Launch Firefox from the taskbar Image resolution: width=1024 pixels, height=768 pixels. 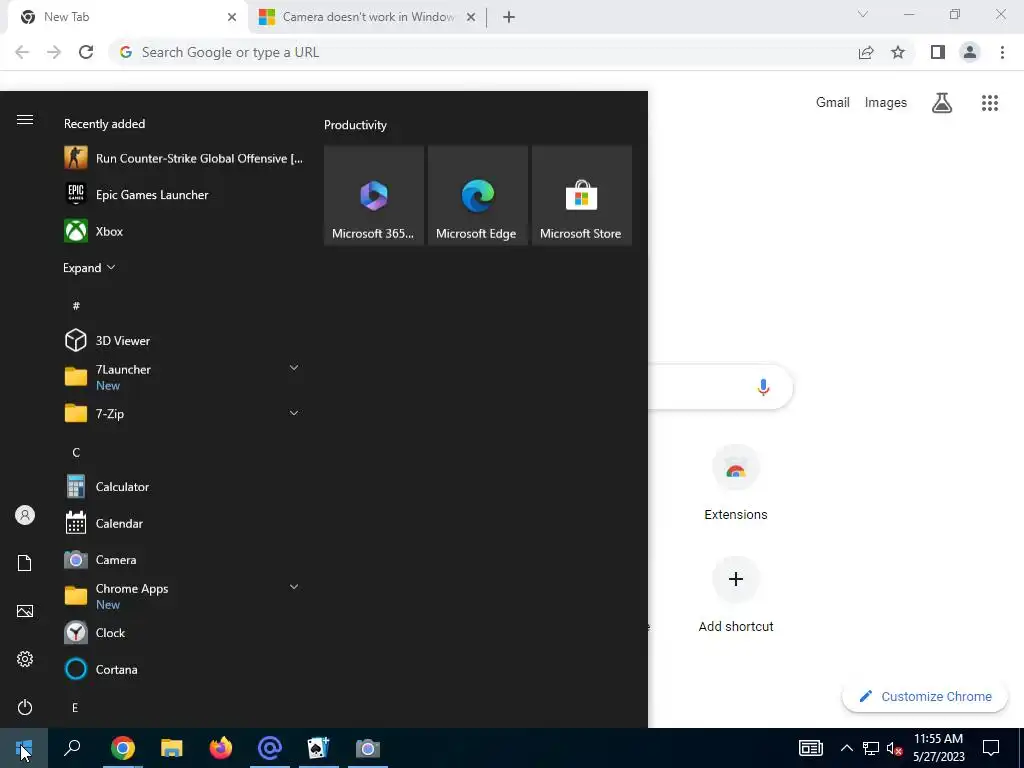tap(221, 748)
